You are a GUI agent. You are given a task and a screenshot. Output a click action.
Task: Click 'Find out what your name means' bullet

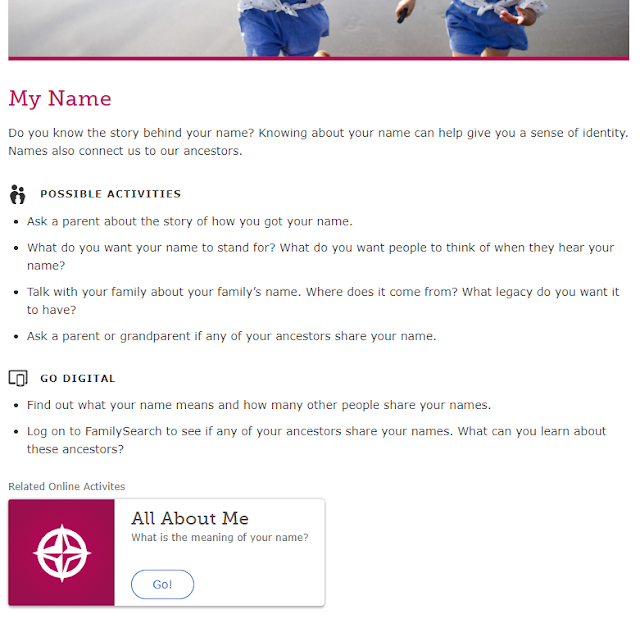click(x=258, y=405)
